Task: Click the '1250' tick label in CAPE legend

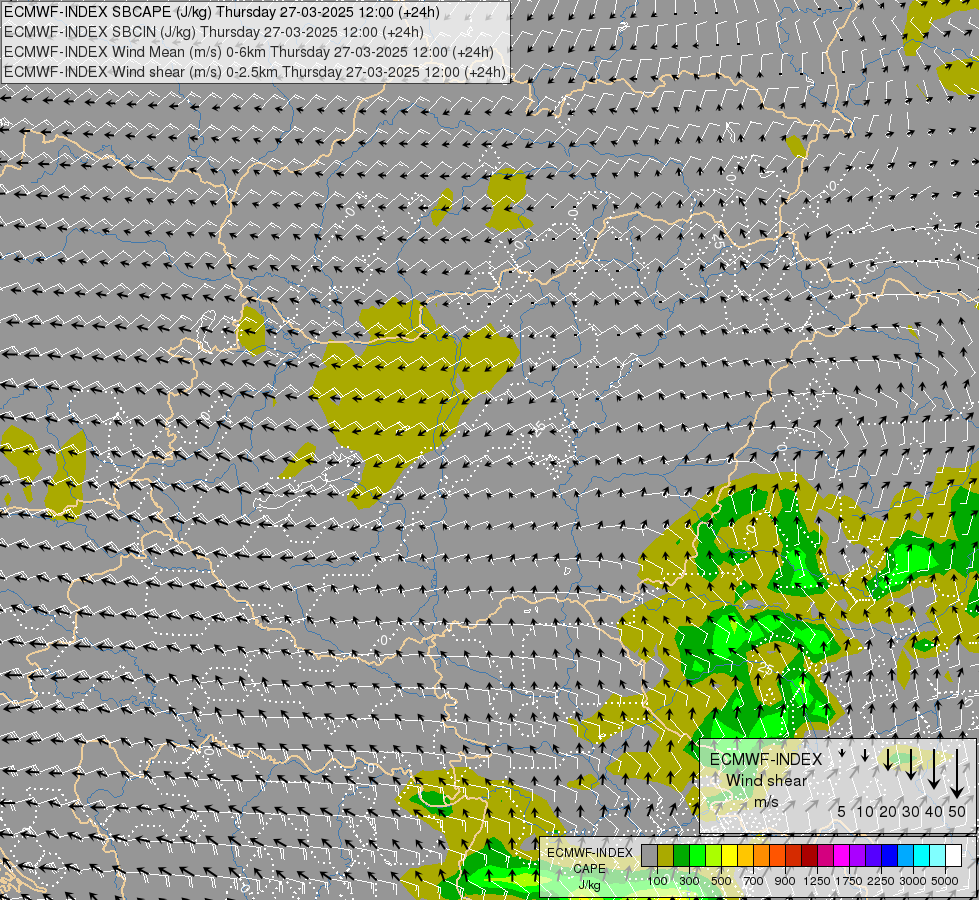Action: 817,881
